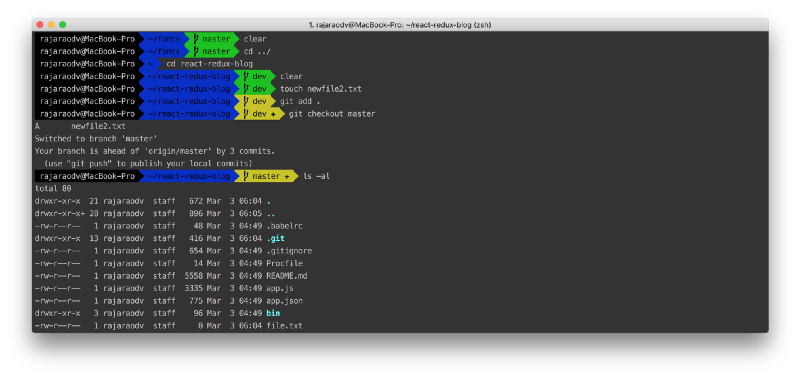Click the 'README.md' file name
Viewport: 800px width, 378px height.
287,276
